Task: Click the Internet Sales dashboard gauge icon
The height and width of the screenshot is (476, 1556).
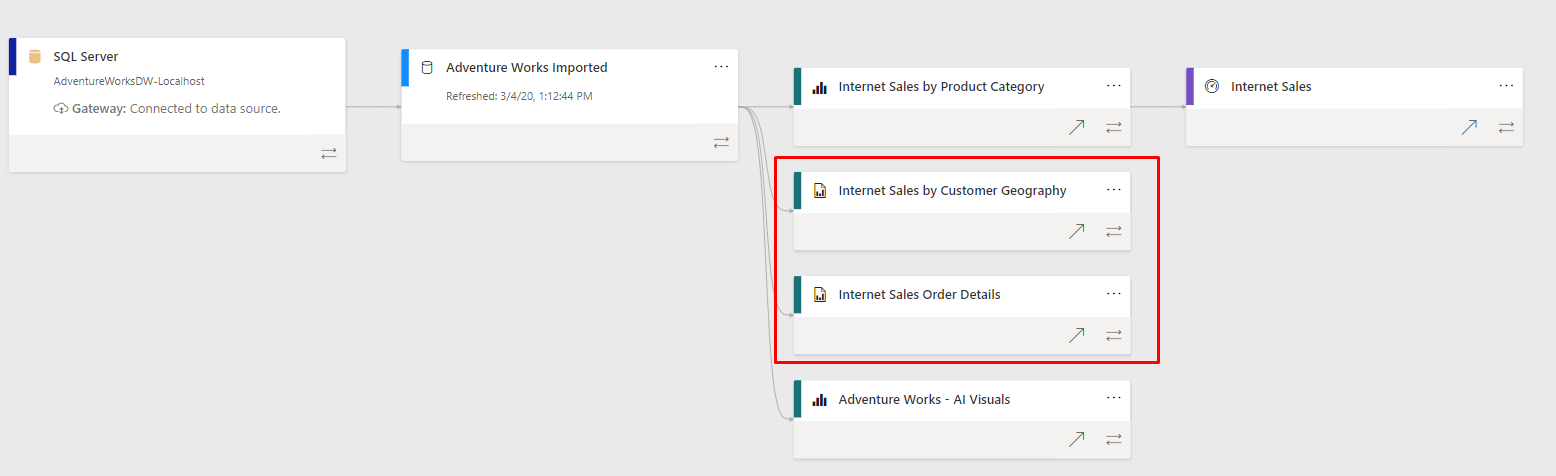Action: click(x=1212, y=87)
